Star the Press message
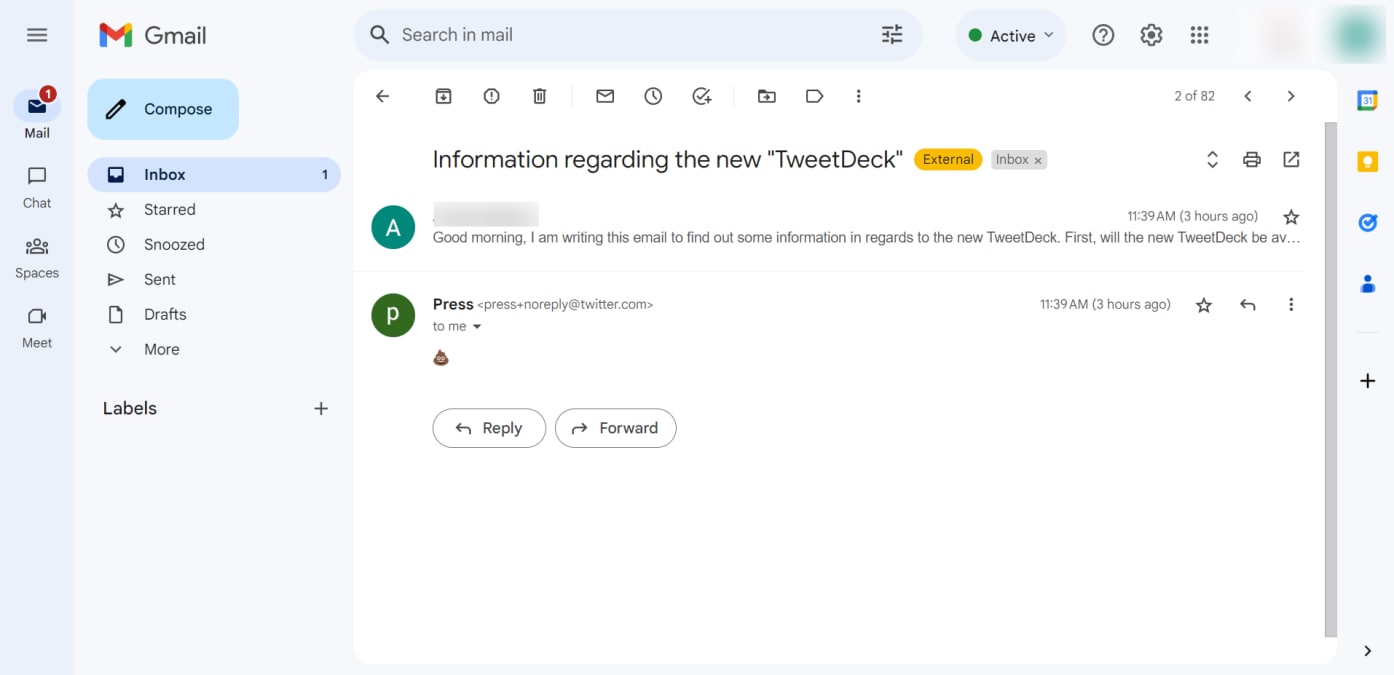Image resolution: width=1394 pixels, height=675 pixels. 1204,305
